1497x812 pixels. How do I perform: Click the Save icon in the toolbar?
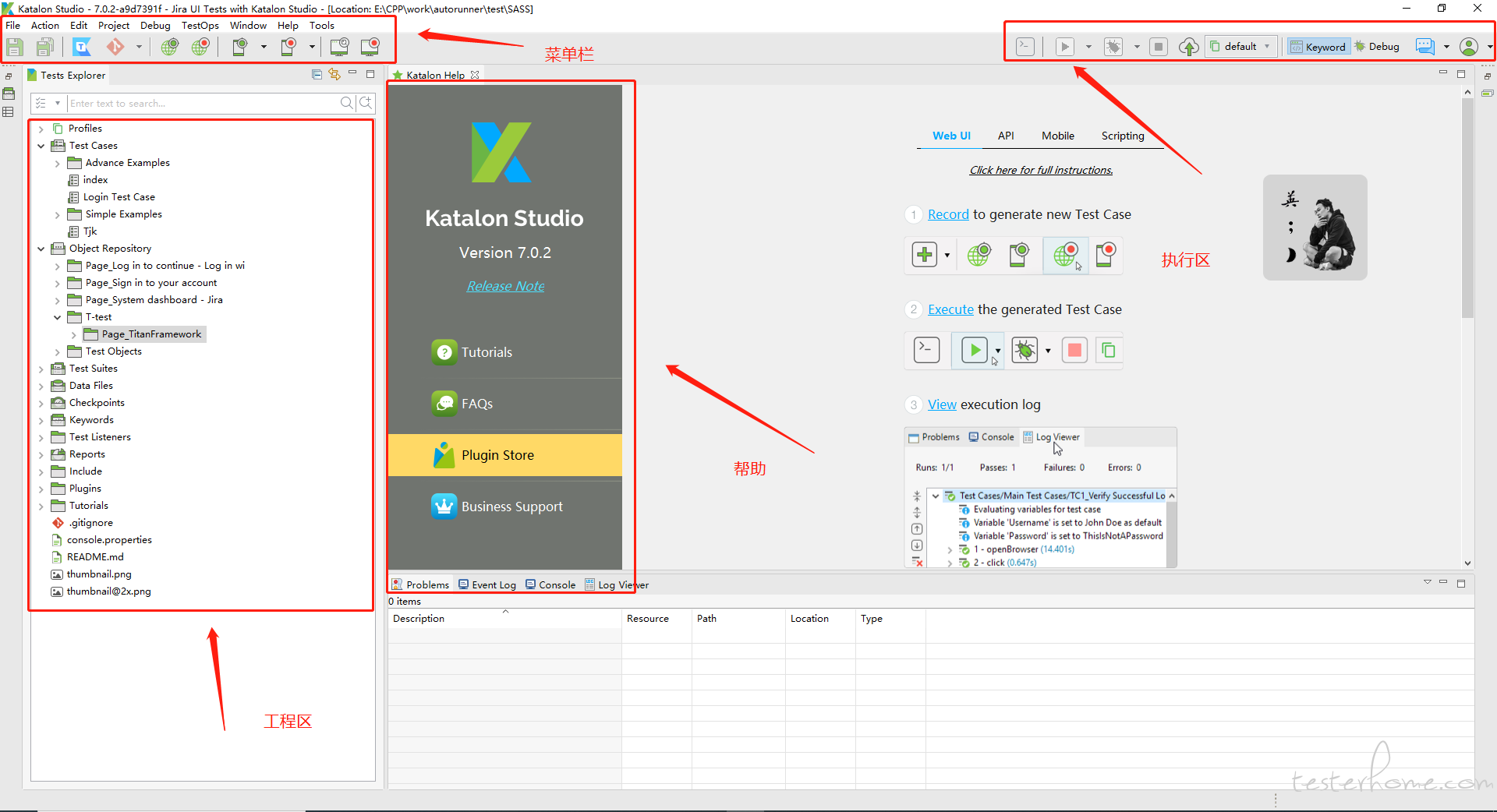pos(15,48)
